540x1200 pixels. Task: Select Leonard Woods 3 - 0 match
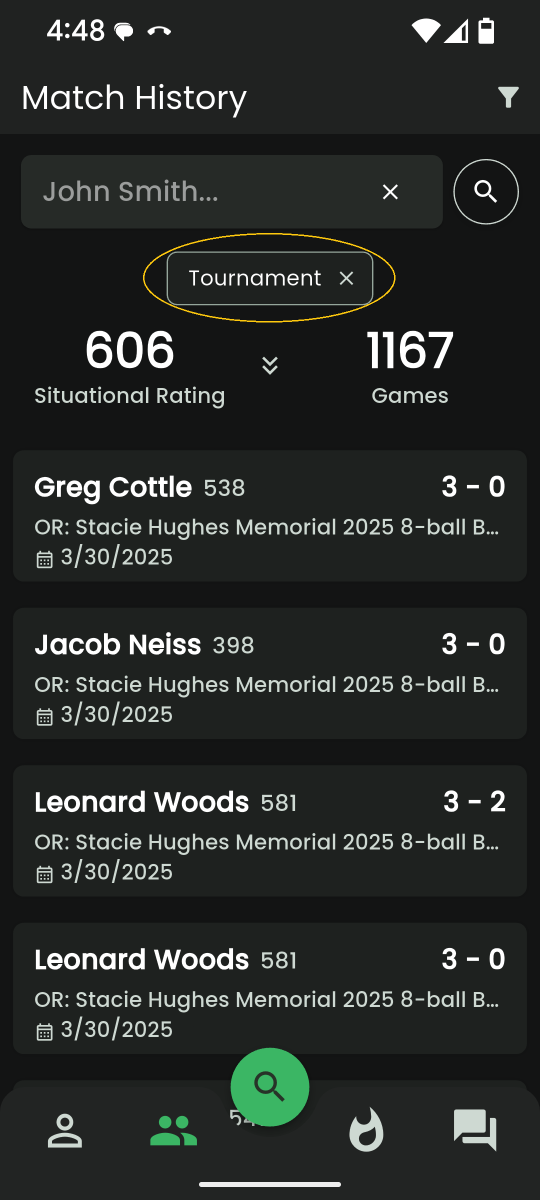tap(270, 988)
